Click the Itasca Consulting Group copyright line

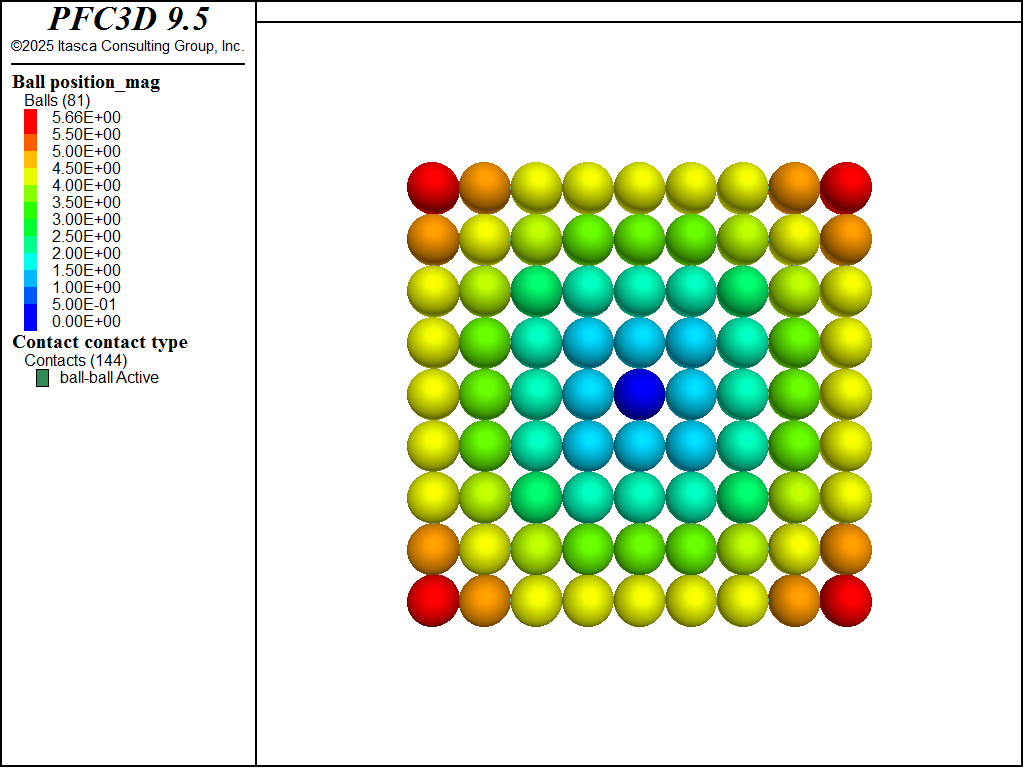pyautogui.click(x=127, y=46)
